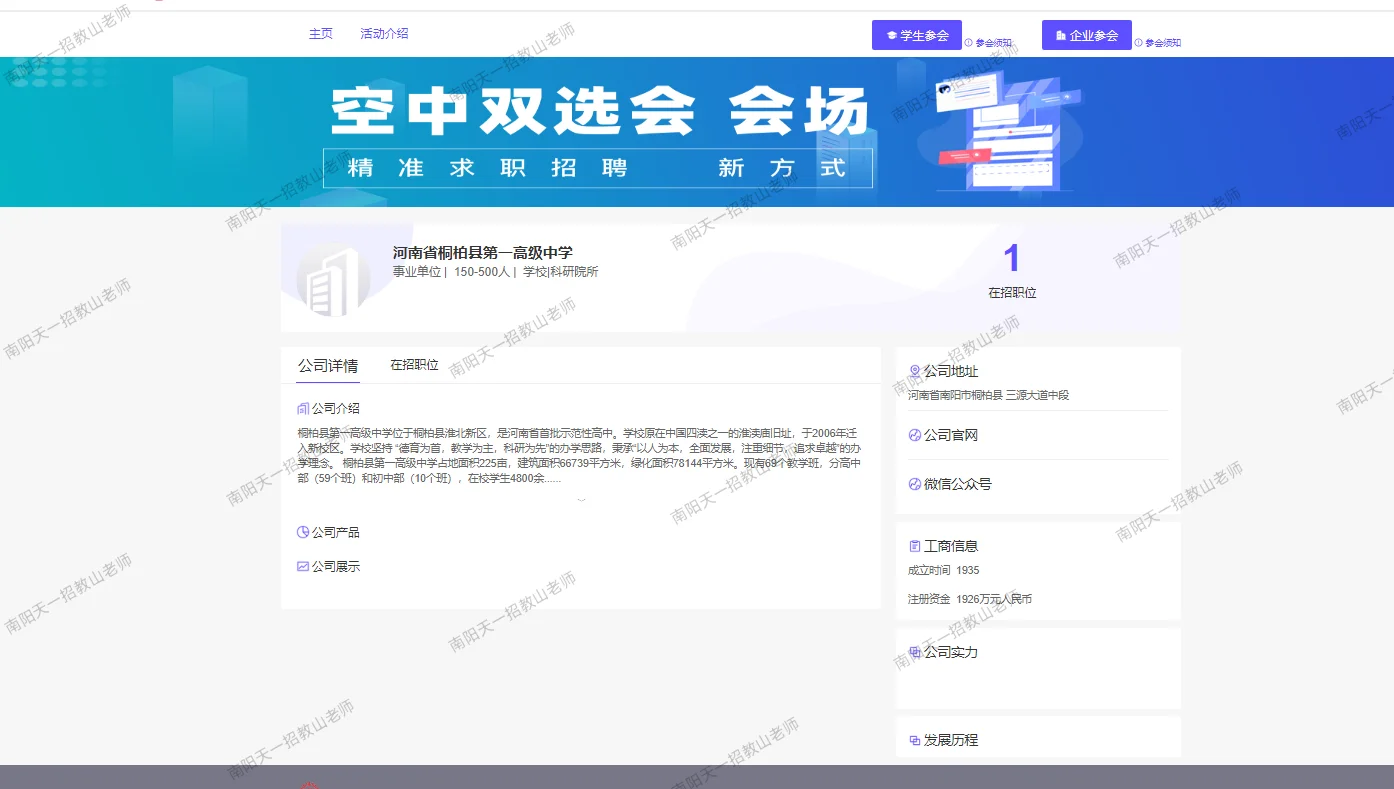
Task: Click the 公司展示 image icon
Action: [x=303, y=566]
